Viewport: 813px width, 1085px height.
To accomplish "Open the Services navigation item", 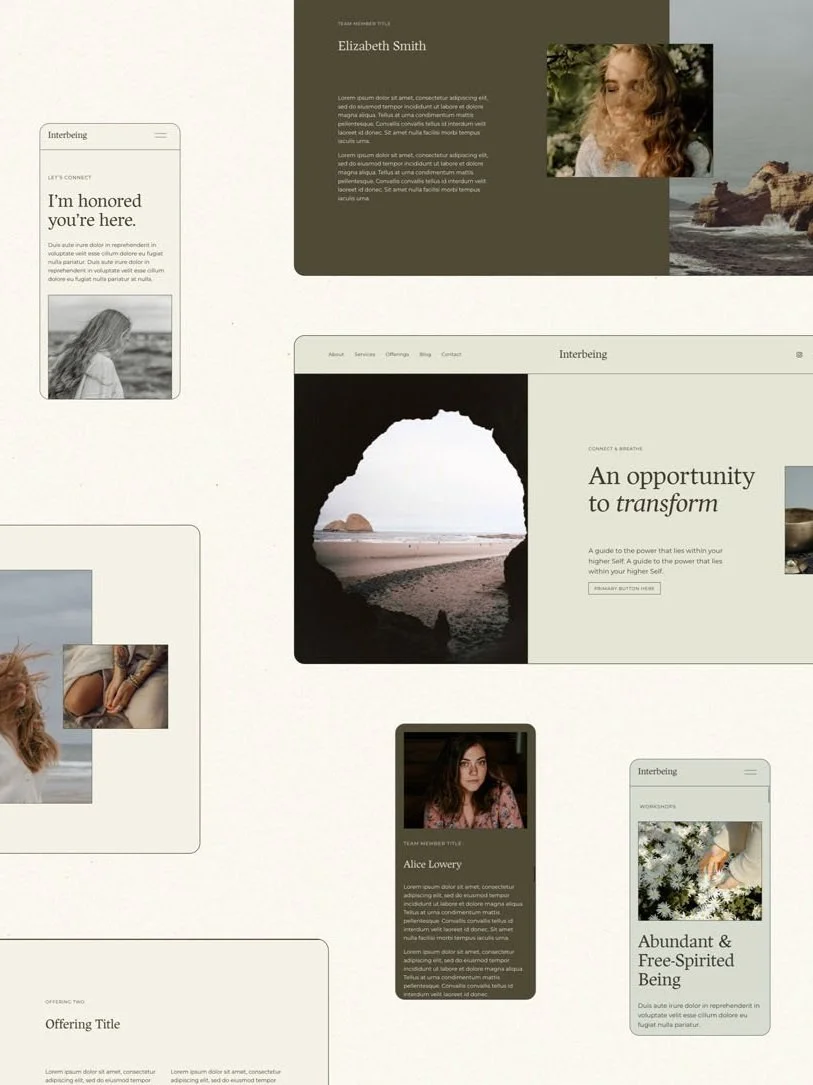I will 365,354.
